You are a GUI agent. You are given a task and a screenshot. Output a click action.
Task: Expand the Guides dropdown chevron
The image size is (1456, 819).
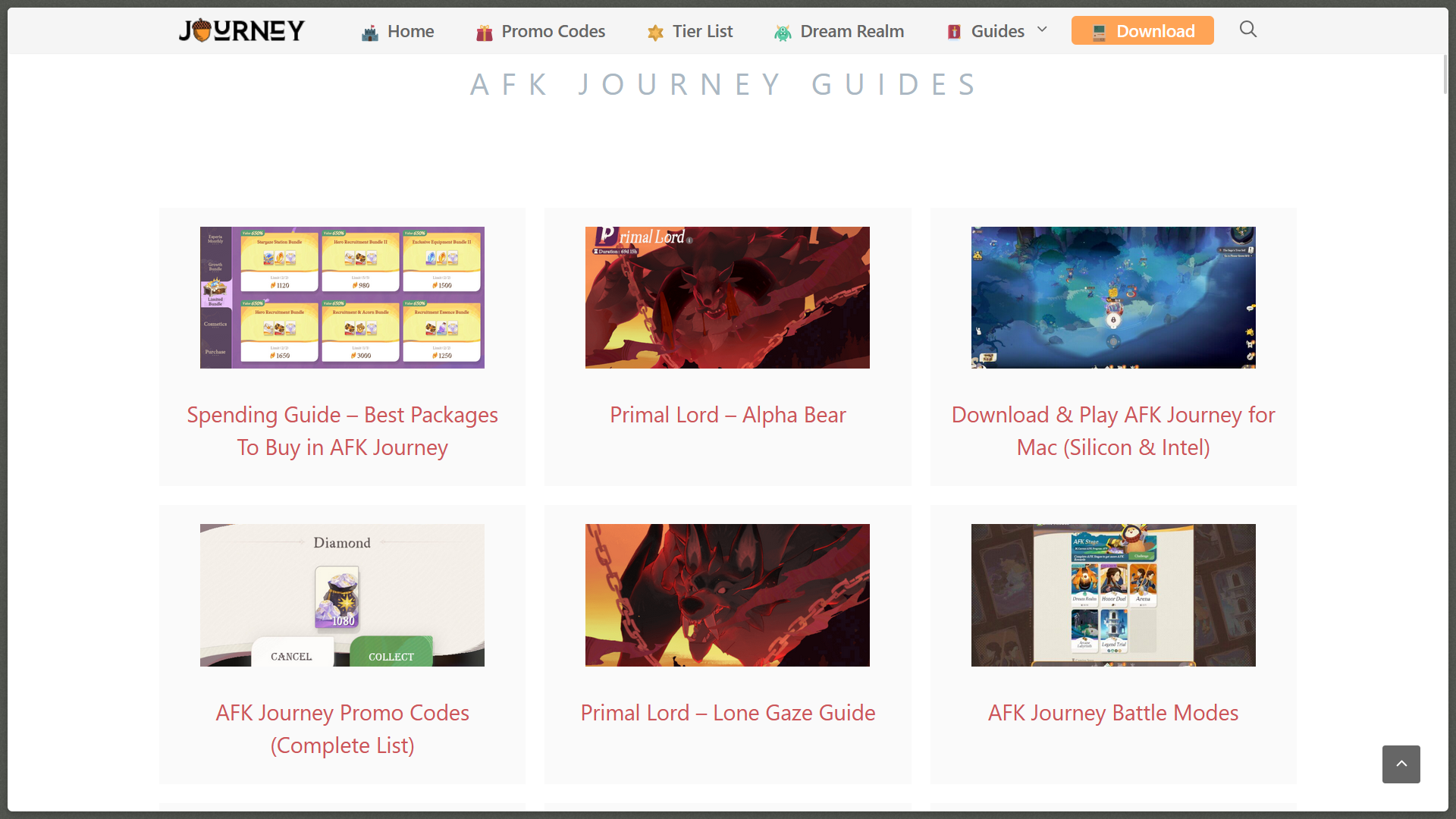coord(1043,30)
